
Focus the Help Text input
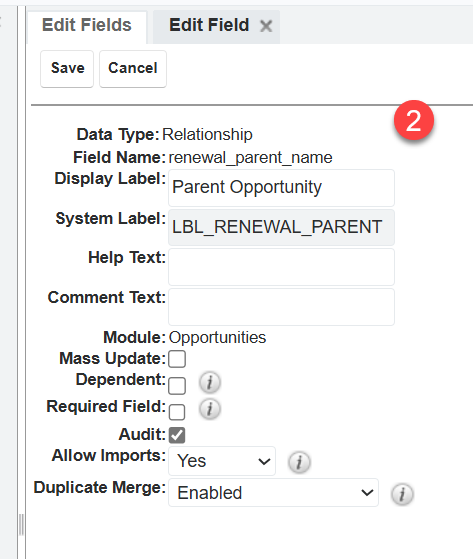click(x=281, y=267)
